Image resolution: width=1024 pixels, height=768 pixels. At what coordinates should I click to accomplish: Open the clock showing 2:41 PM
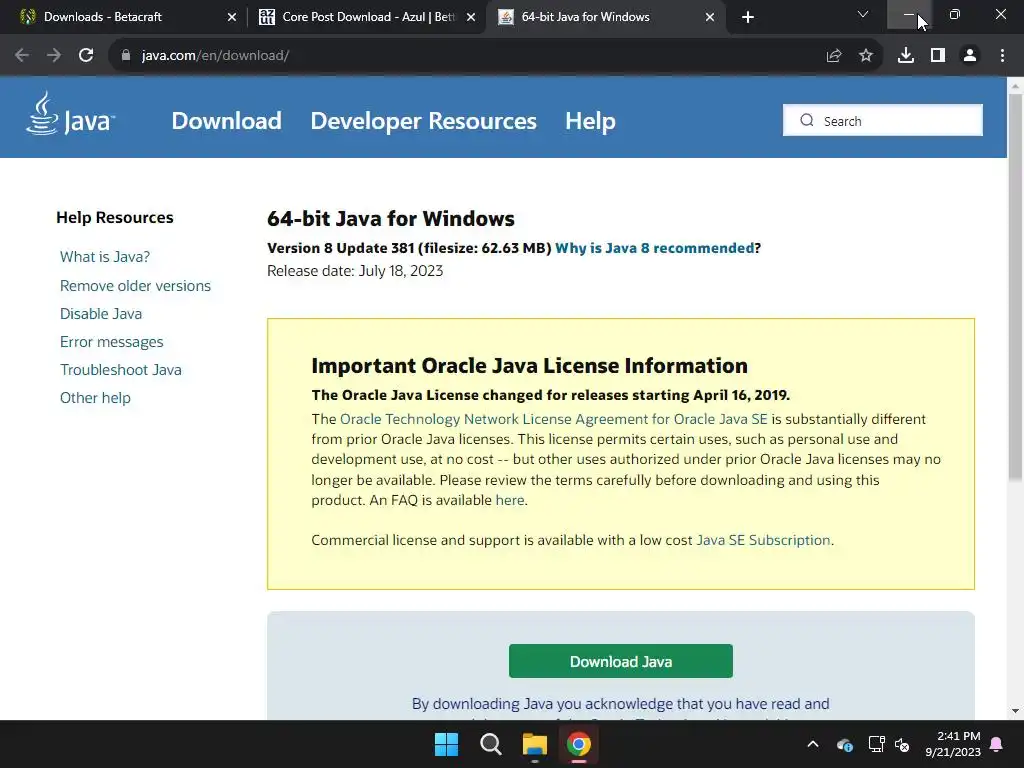[953, 744]
